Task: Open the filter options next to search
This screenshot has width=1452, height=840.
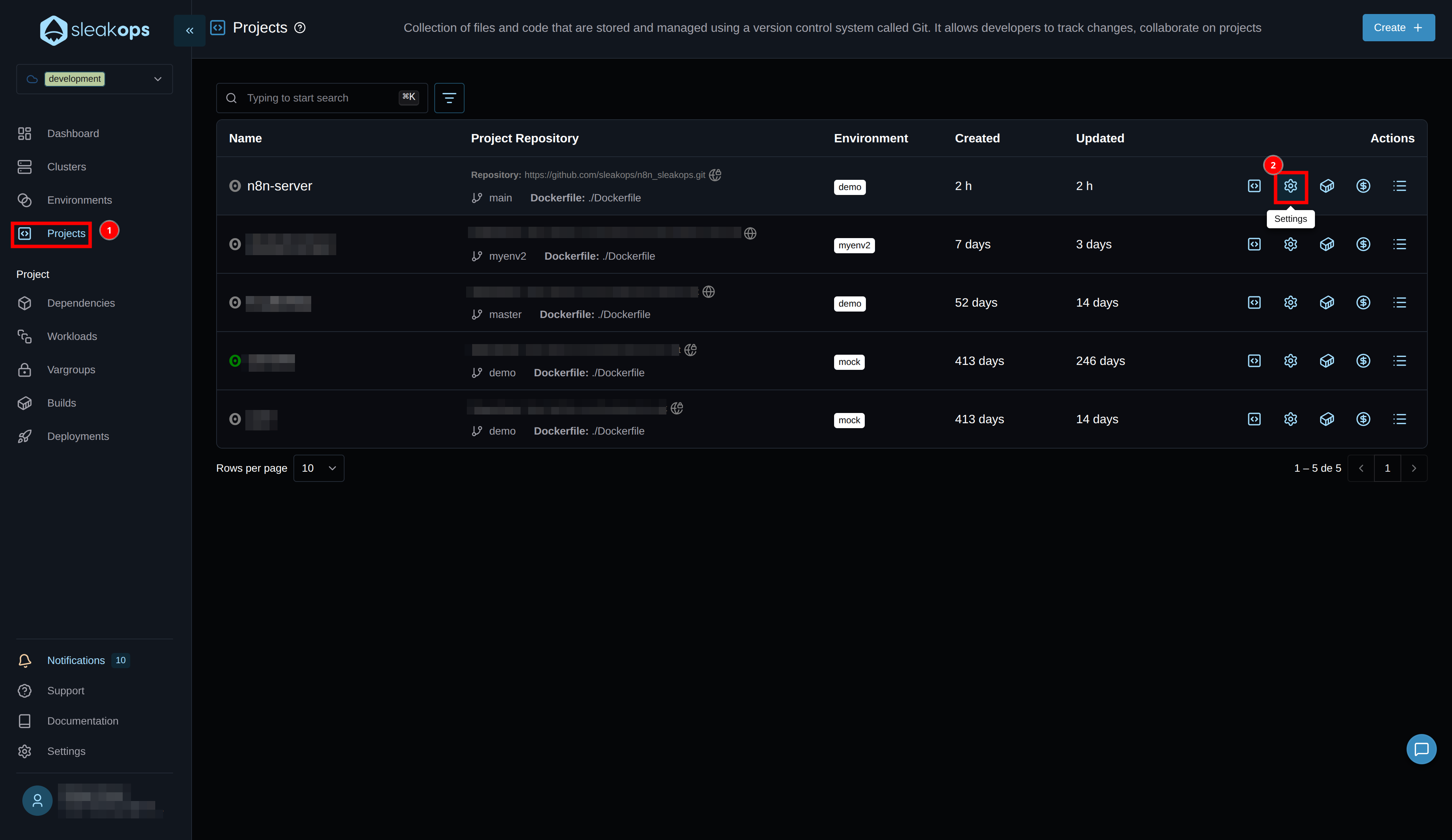Action: pos(449,98)
